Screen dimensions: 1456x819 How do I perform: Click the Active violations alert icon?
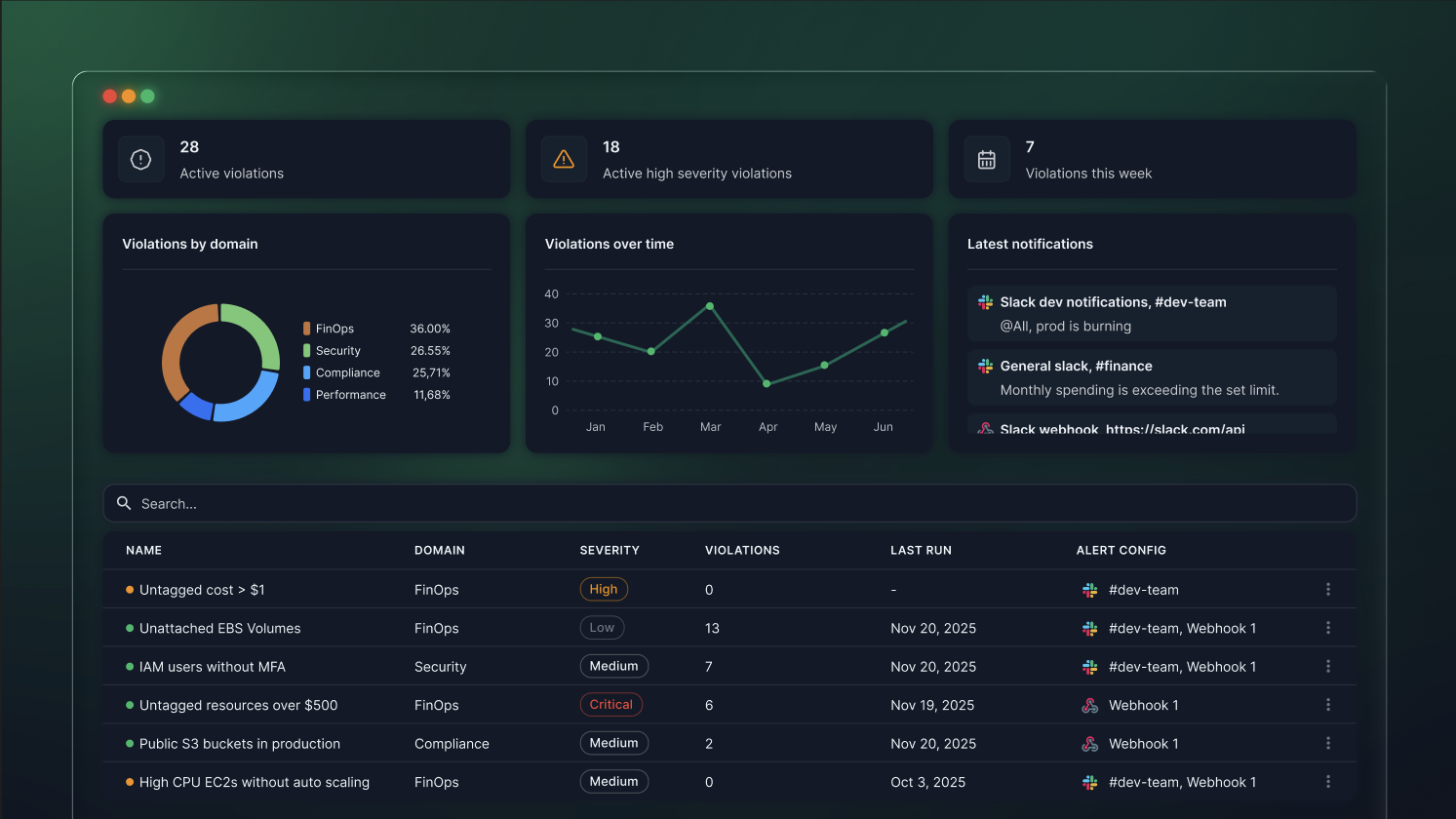(x=141, y=160)
